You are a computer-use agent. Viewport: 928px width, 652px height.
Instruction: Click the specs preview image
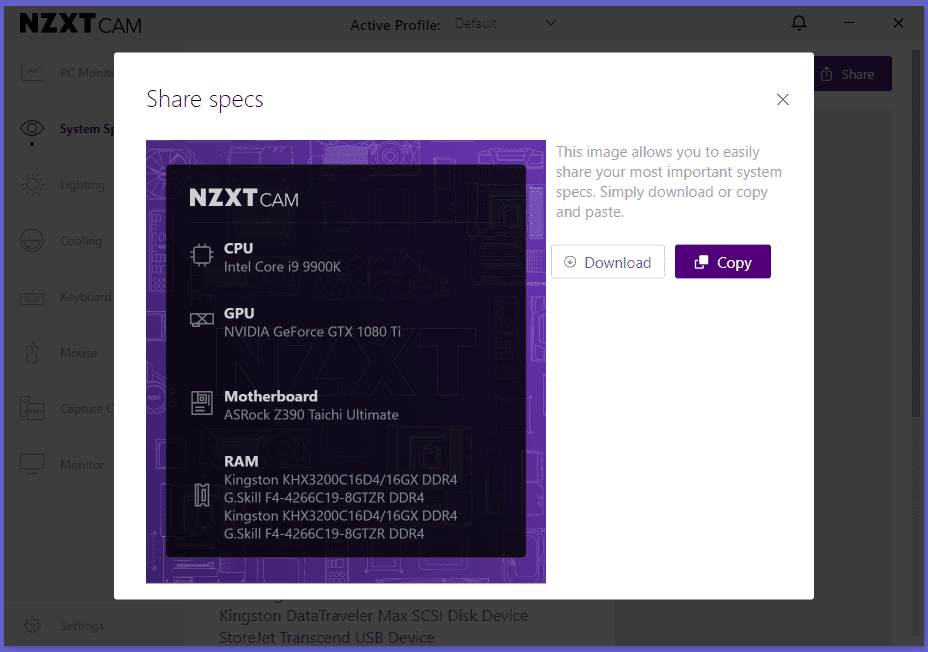tap(346, 361)
